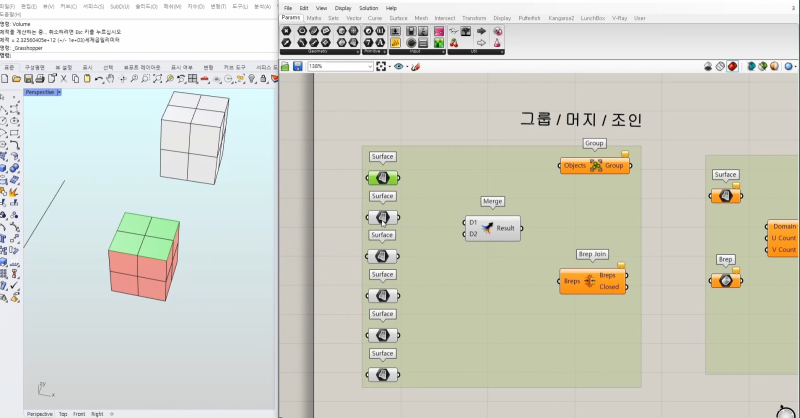The height and width of the screenshot is (418, 800).
Task: Click pink flask icon in Util panel
Action: coord(497,43)
